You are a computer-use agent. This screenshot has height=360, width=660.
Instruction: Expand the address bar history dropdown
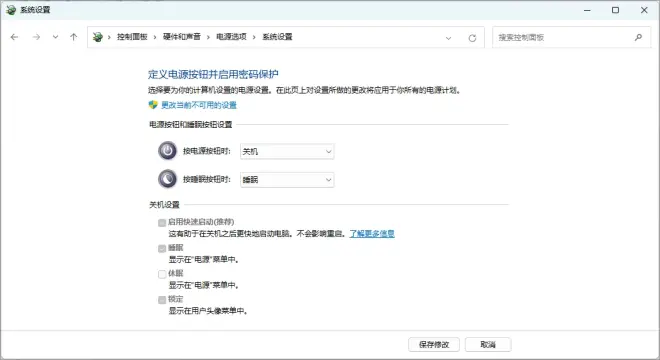point(448,38)
